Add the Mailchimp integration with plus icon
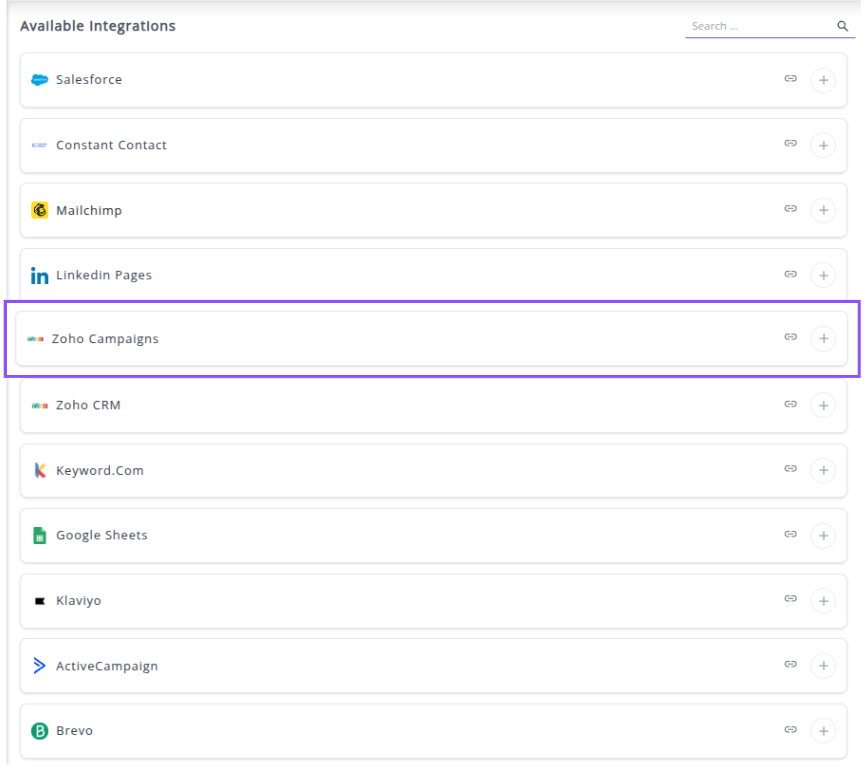The height and width of the screenshot is (772, 864). pos(823,210)
